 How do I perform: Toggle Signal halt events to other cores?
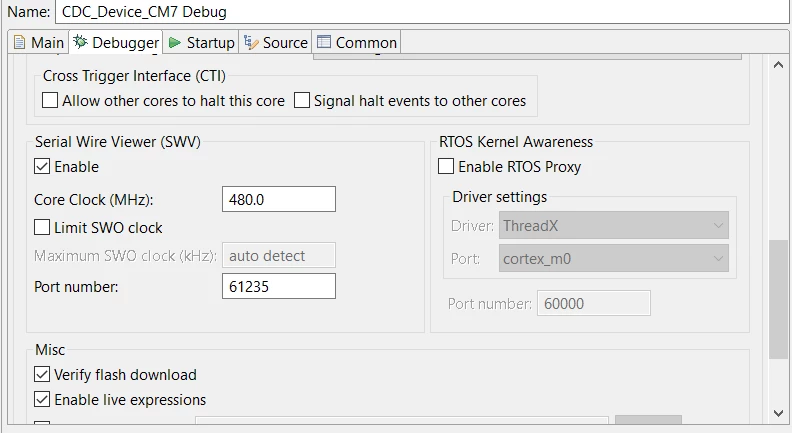302,100
